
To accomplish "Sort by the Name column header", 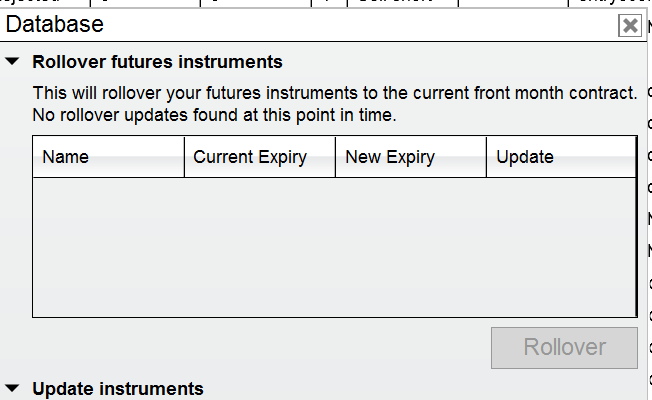I will [x=108, y=157].
